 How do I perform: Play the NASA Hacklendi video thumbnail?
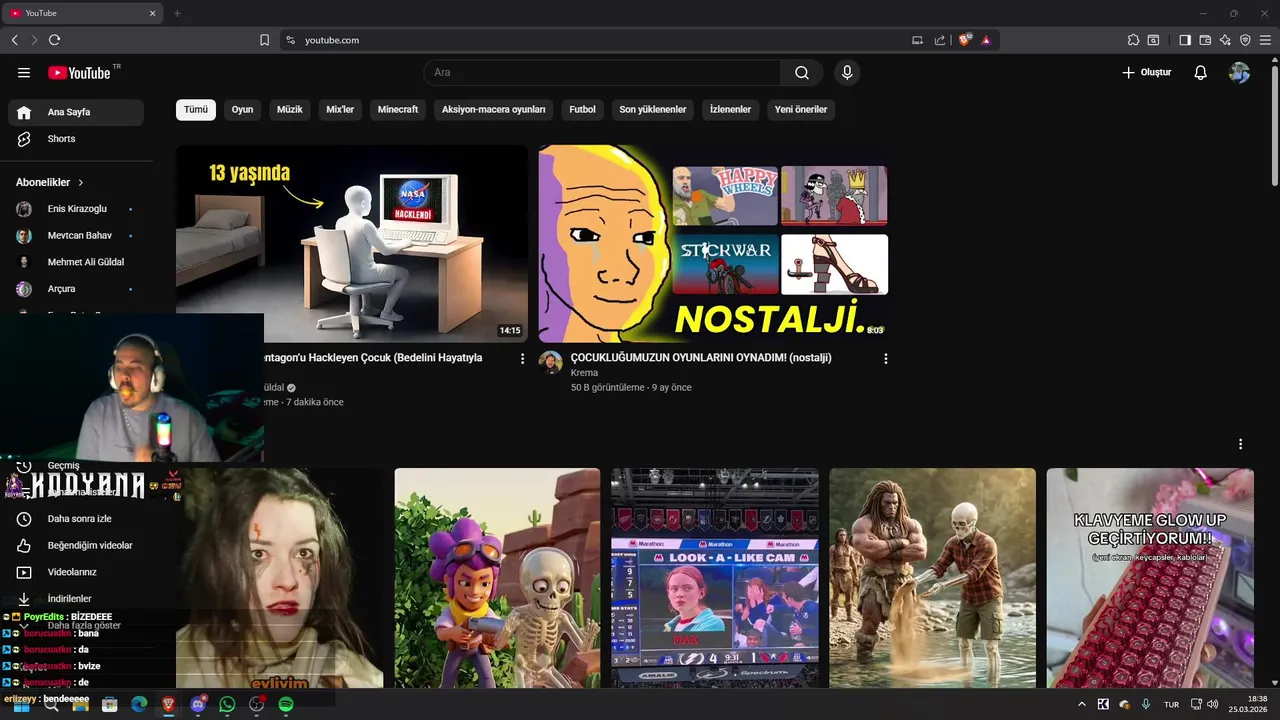coord(352,244)
